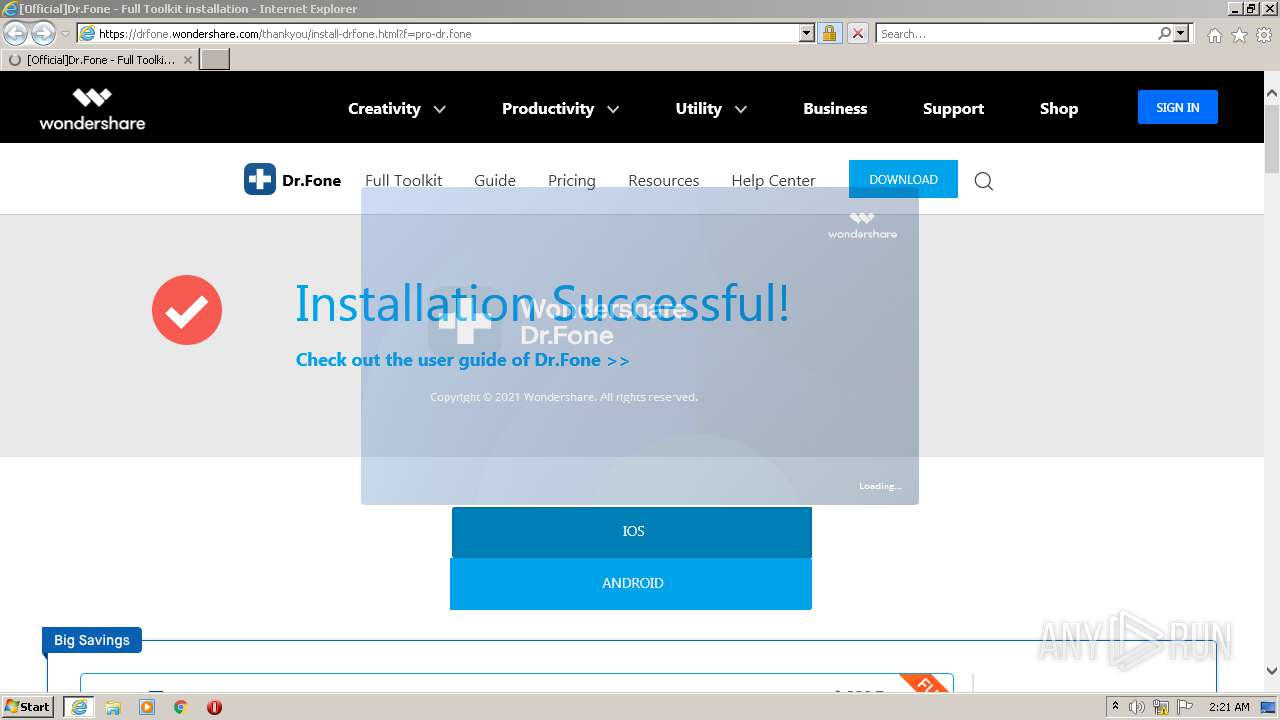The image size is (1280, 720).
Task: Show hidden tray icons arrow
Action: 1115,707
